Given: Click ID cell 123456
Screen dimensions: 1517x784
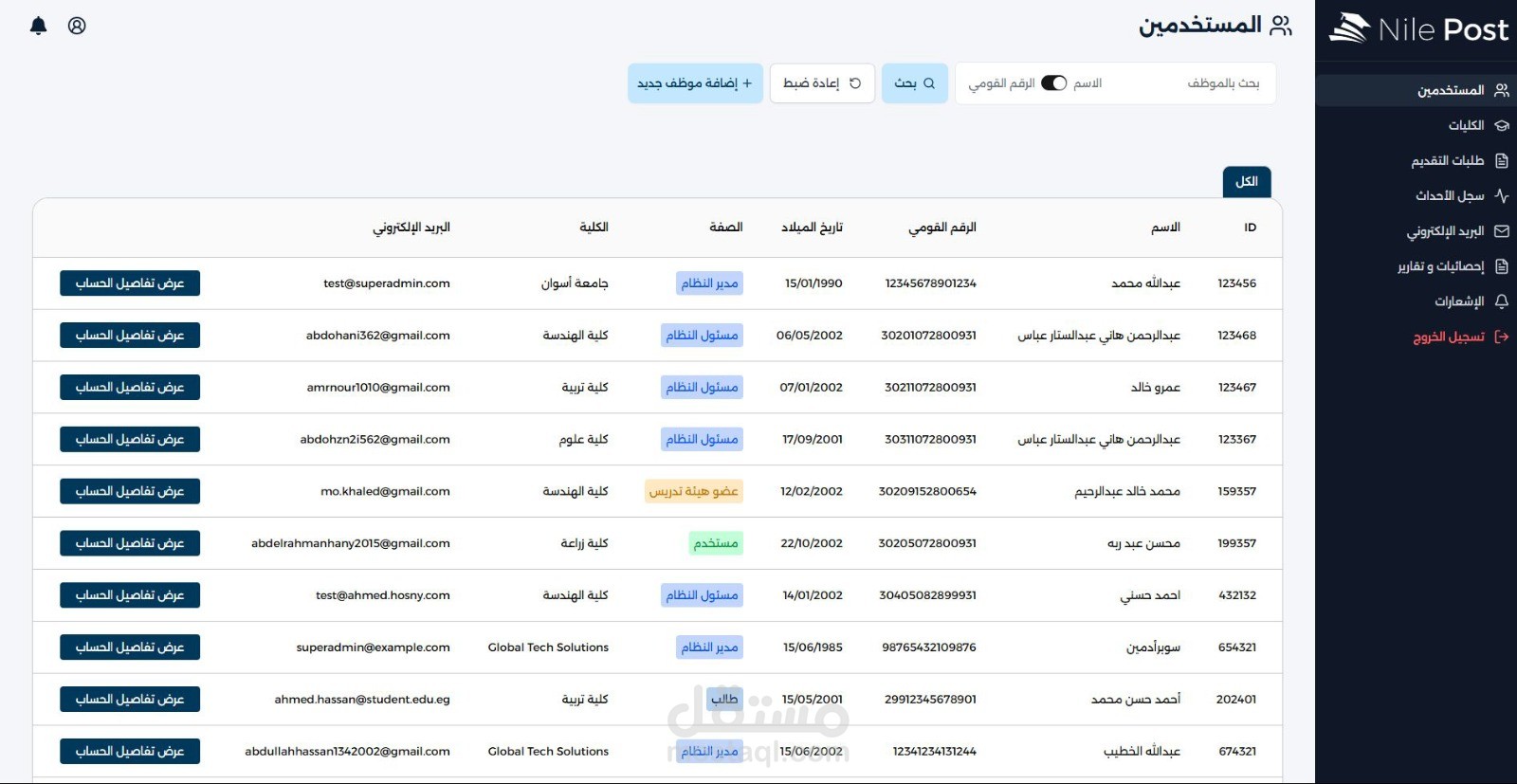Looking at the screenshot, I should 1237,283.
